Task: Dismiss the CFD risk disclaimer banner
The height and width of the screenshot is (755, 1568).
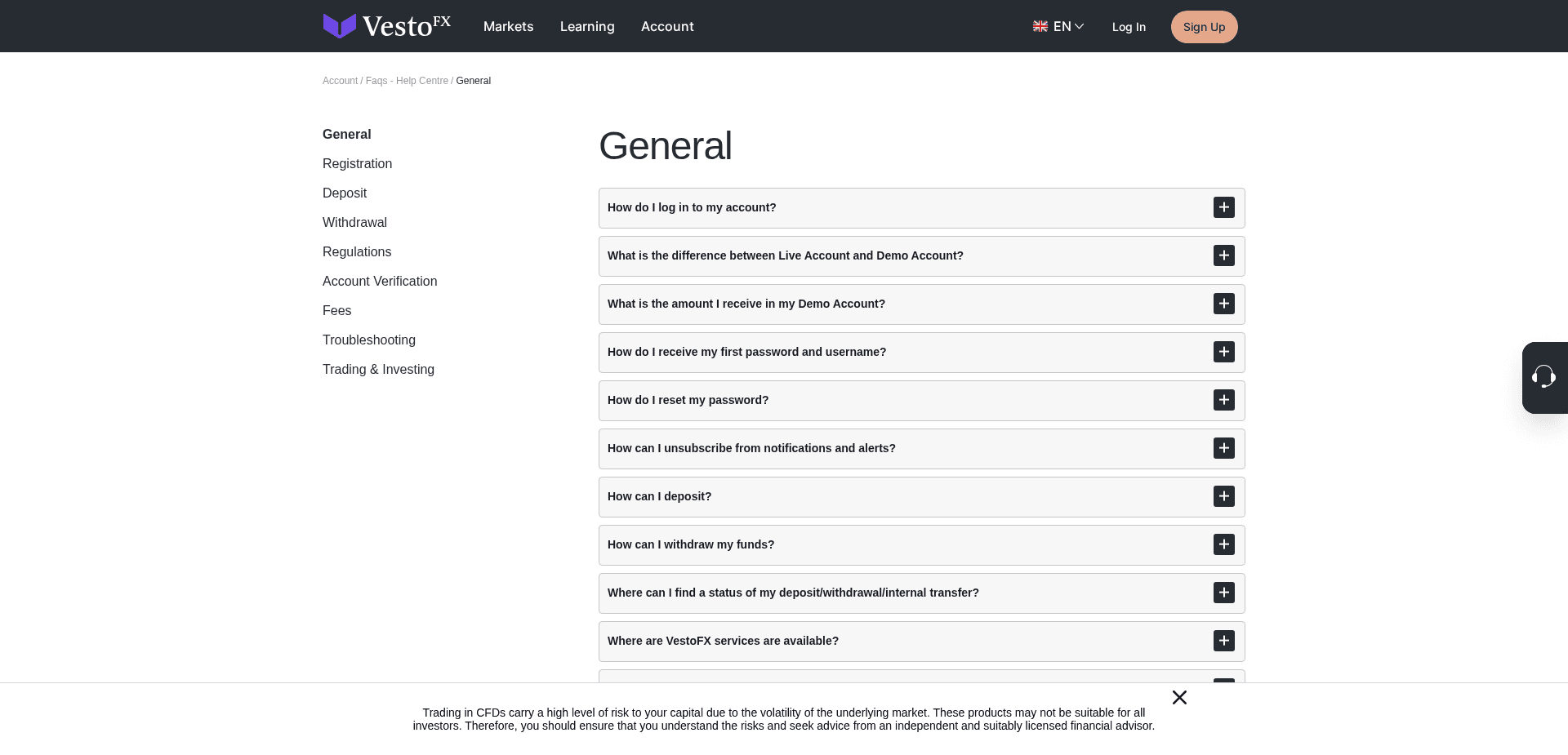Action: click(1179, 697)
